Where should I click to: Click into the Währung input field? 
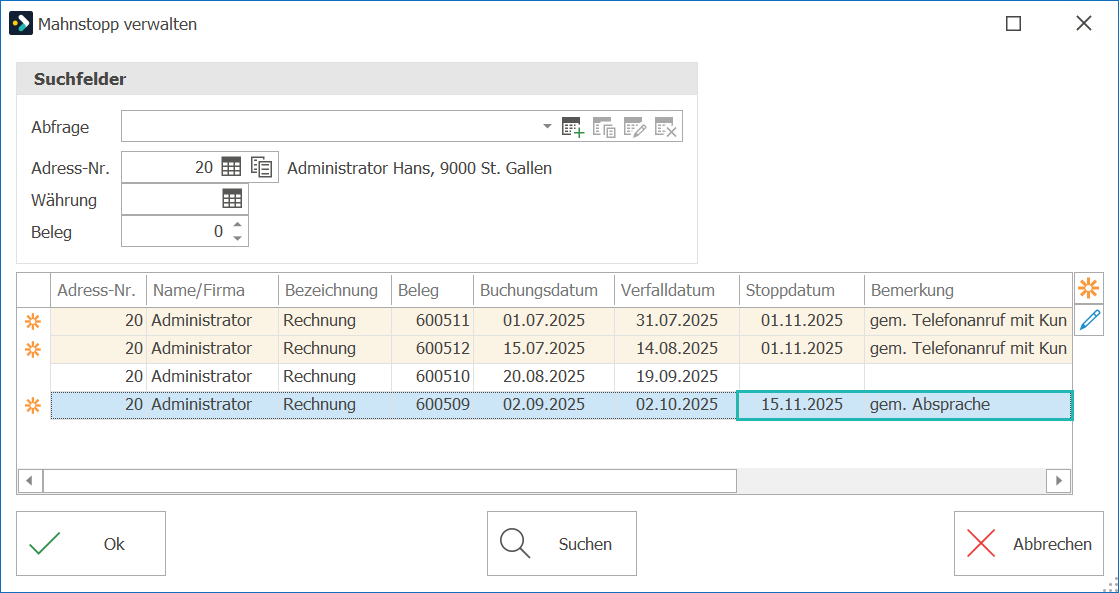171,199
